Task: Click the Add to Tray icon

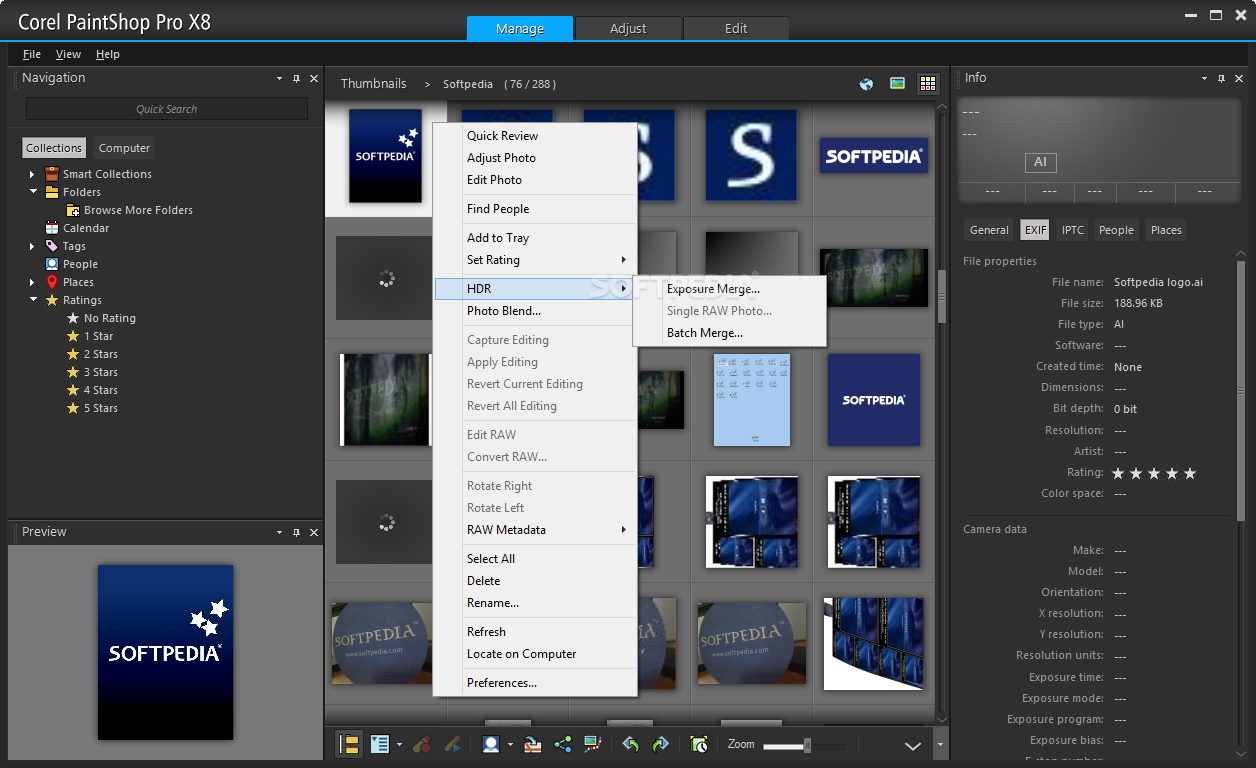Action: click(x=533, y=744)
